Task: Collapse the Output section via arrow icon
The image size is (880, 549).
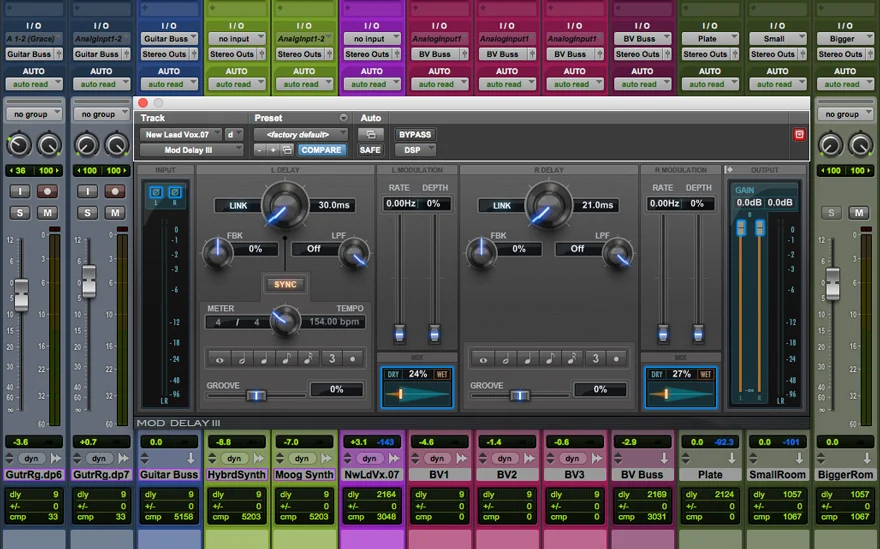Action: [729, 170]
